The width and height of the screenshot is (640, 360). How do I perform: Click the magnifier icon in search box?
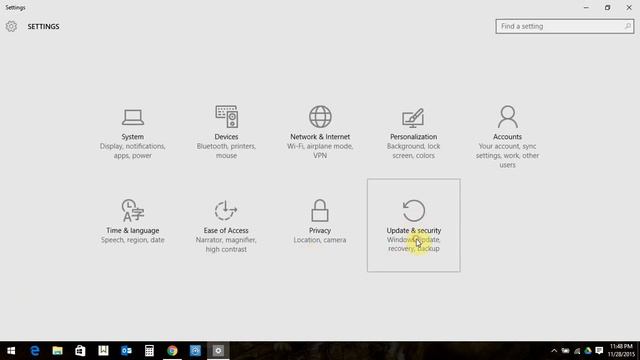coord(627,26)
